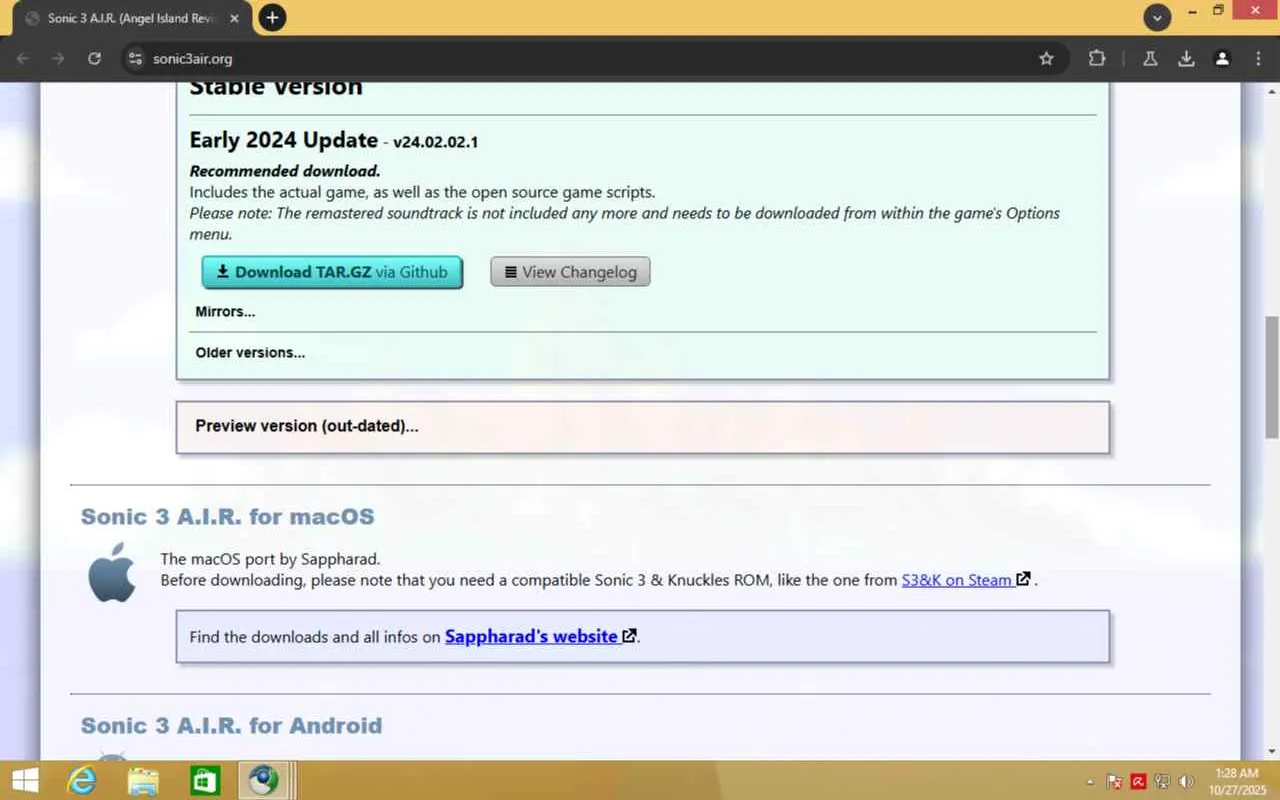
Task: Show Chrome downloads
Action: [1186, 59]
